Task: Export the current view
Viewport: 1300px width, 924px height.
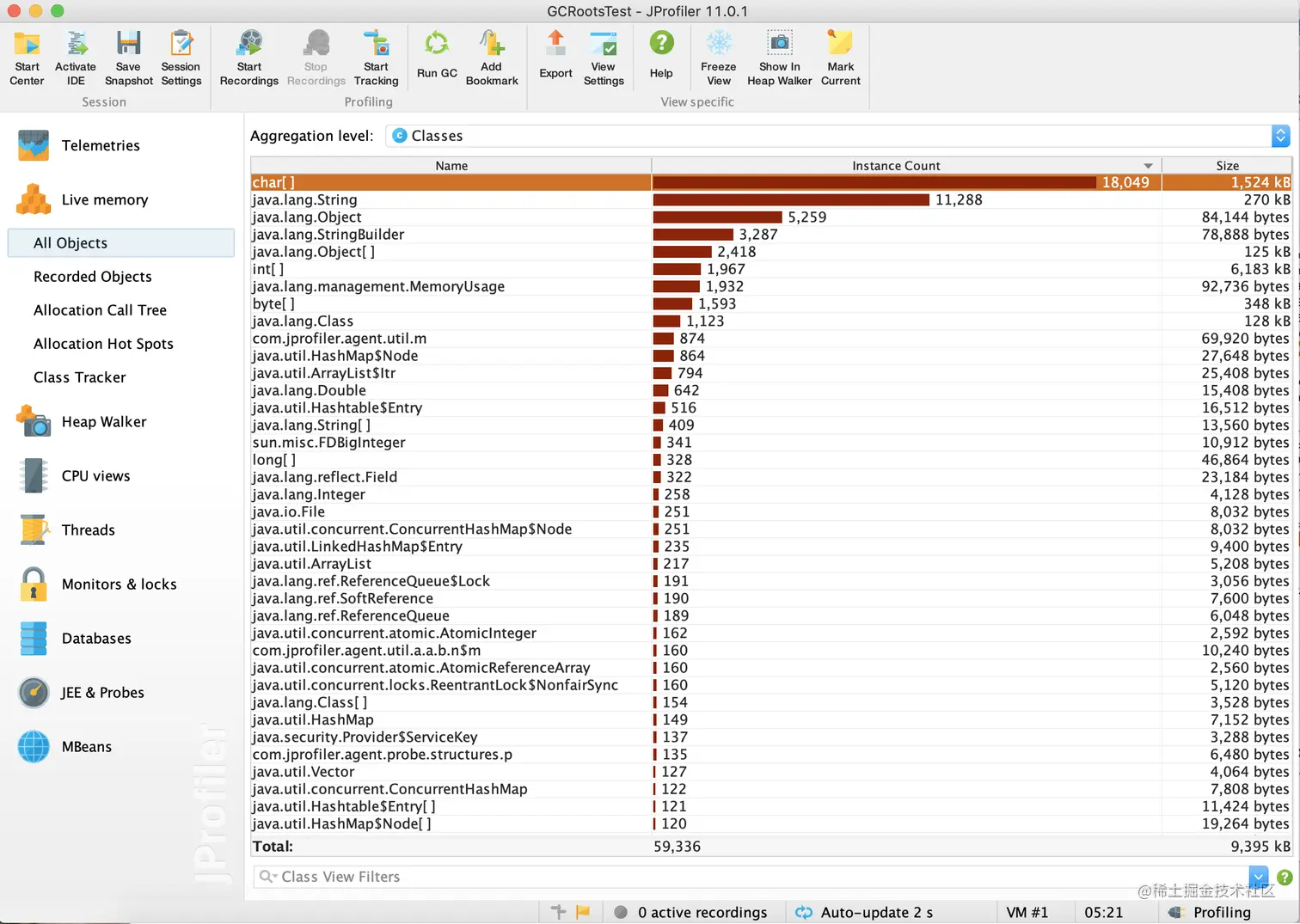Action: [555, 54]
